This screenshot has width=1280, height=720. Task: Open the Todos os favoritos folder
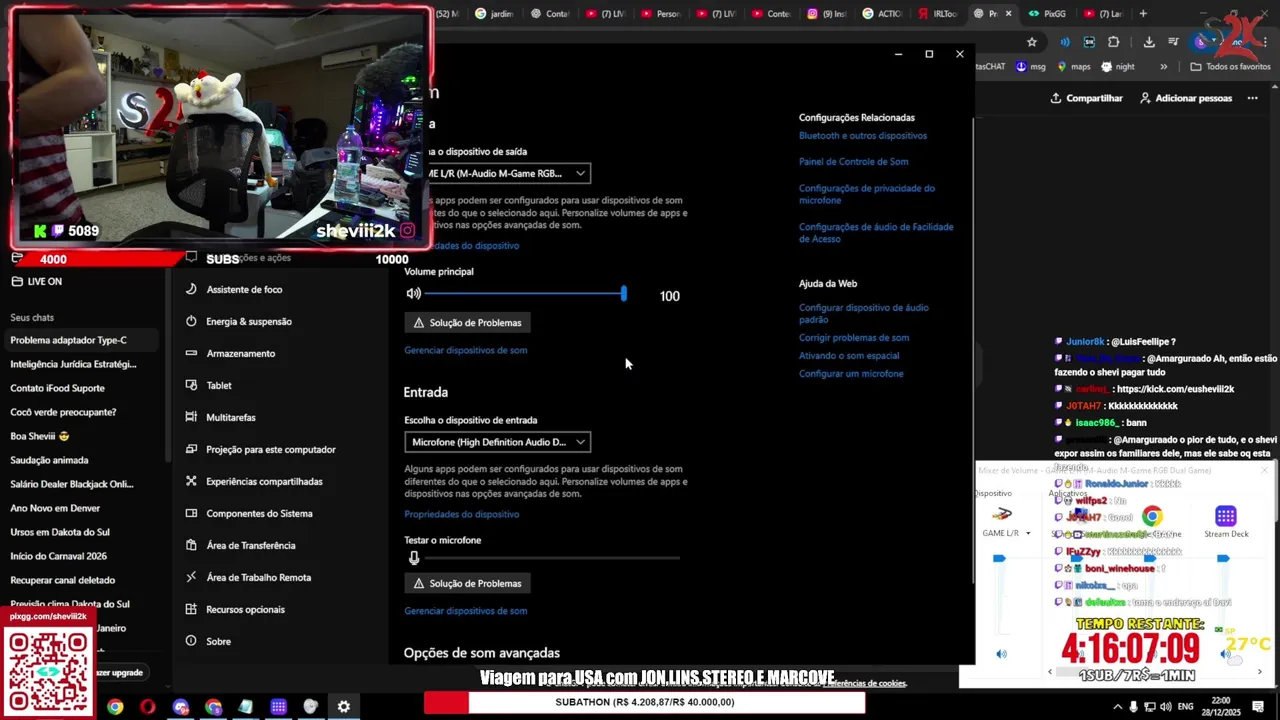(x=1230, y=67)
